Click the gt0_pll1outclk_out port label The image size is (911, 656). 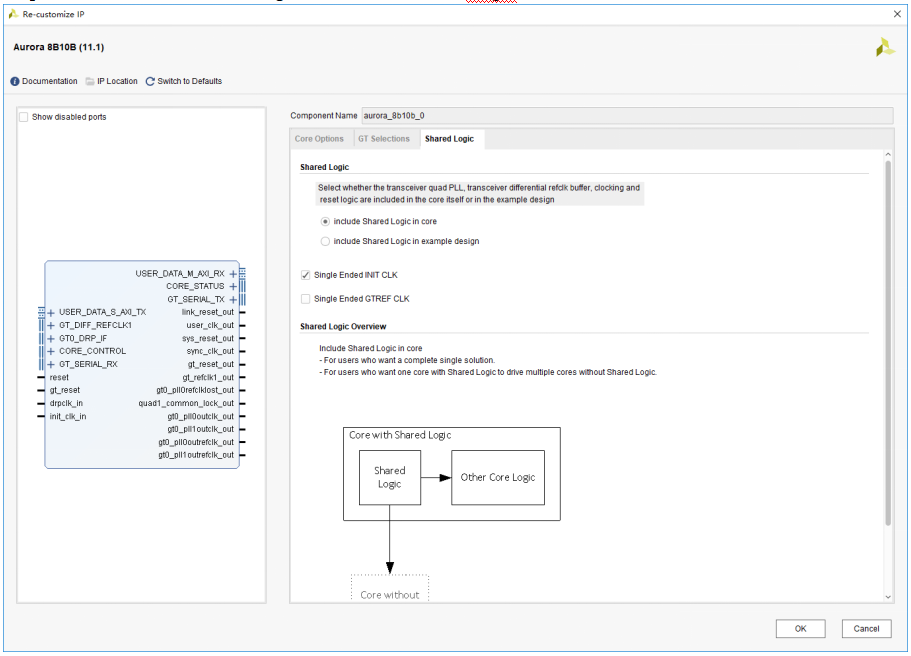pyautogui.click(x=200, y=429)
